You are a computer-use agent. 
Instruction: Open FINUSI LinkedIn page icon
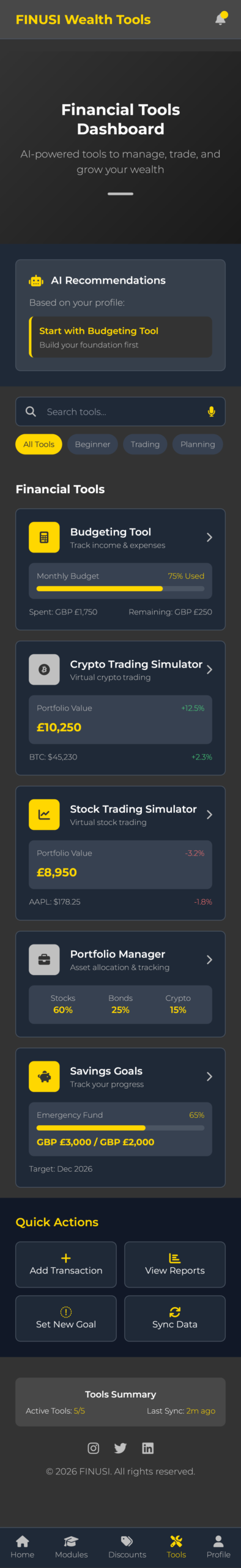pos(148,1448)
